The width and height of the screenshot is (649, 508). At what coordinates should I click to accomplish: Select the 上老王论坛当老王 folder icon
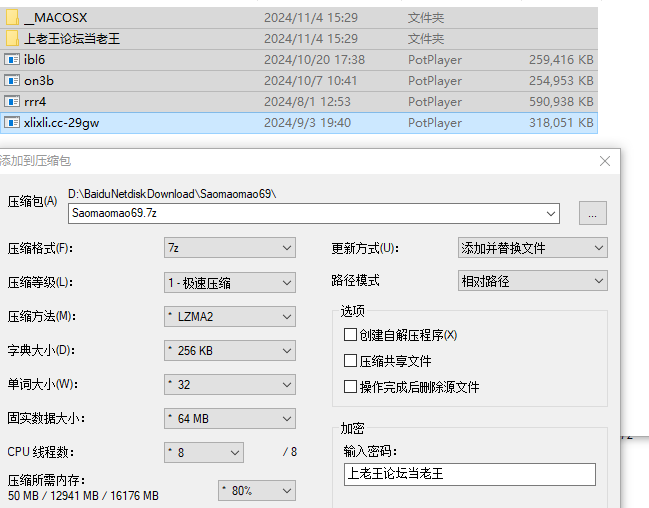pos(12,39)
